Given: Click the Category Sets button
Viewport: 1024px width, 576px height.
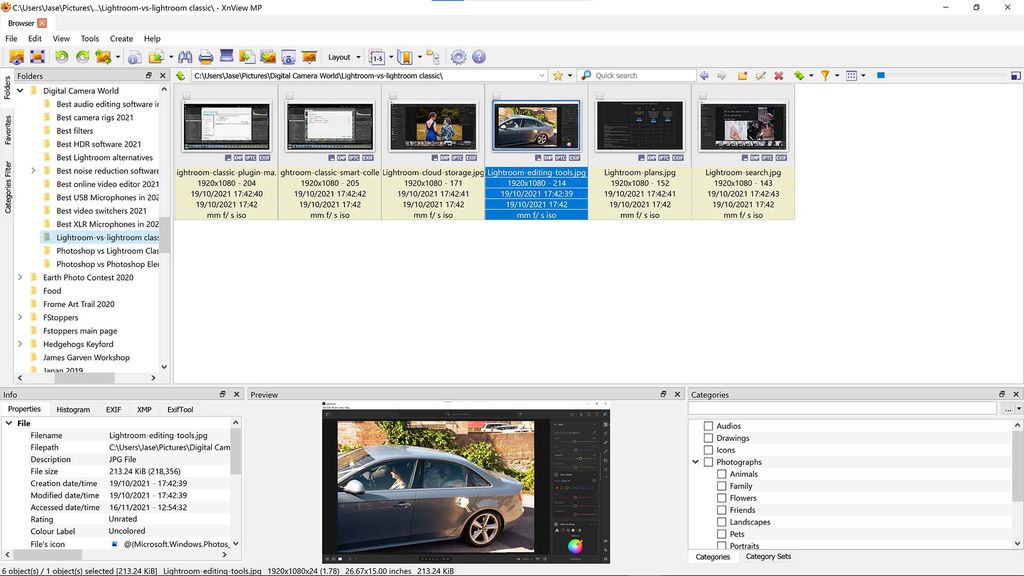Looking at the screenshot, I should point(768,556).
